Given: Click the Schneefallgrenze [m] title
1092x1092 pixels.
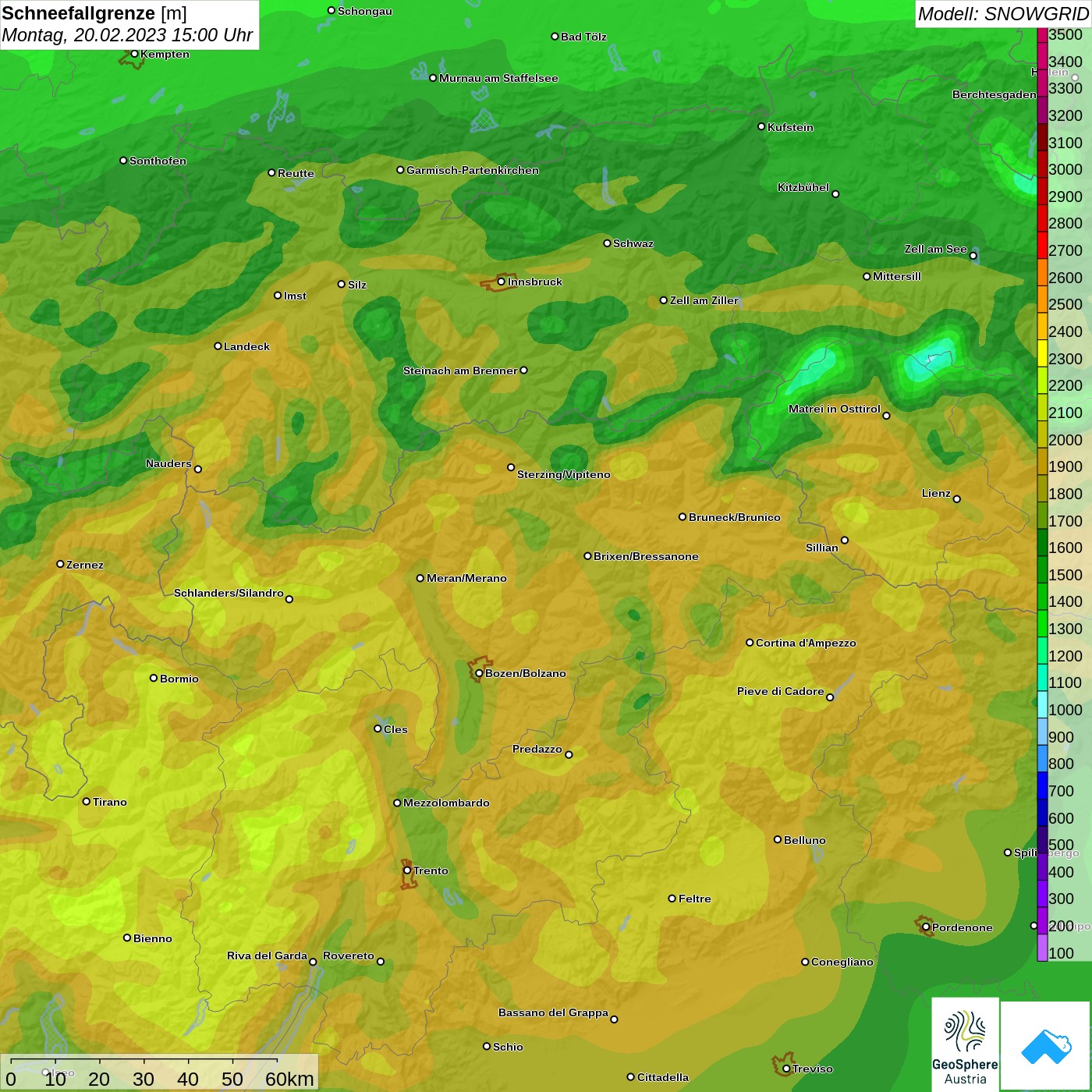Looking at the screenshot, I should pyautogui.click(x=94, y=12).
